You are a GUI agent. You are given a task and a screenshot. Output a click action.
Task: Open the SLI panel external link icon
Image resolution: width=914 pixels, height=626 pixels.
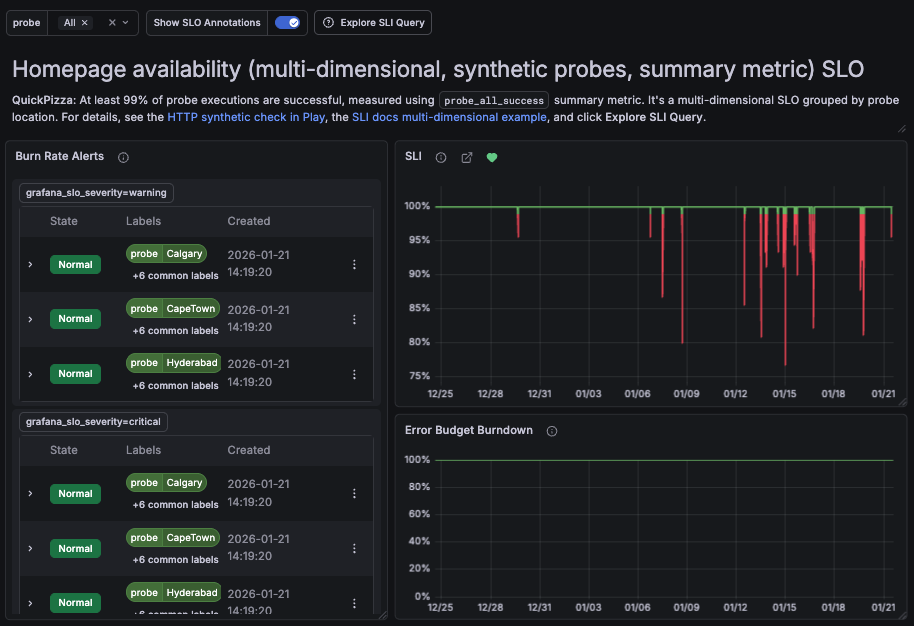coord(466,157)
